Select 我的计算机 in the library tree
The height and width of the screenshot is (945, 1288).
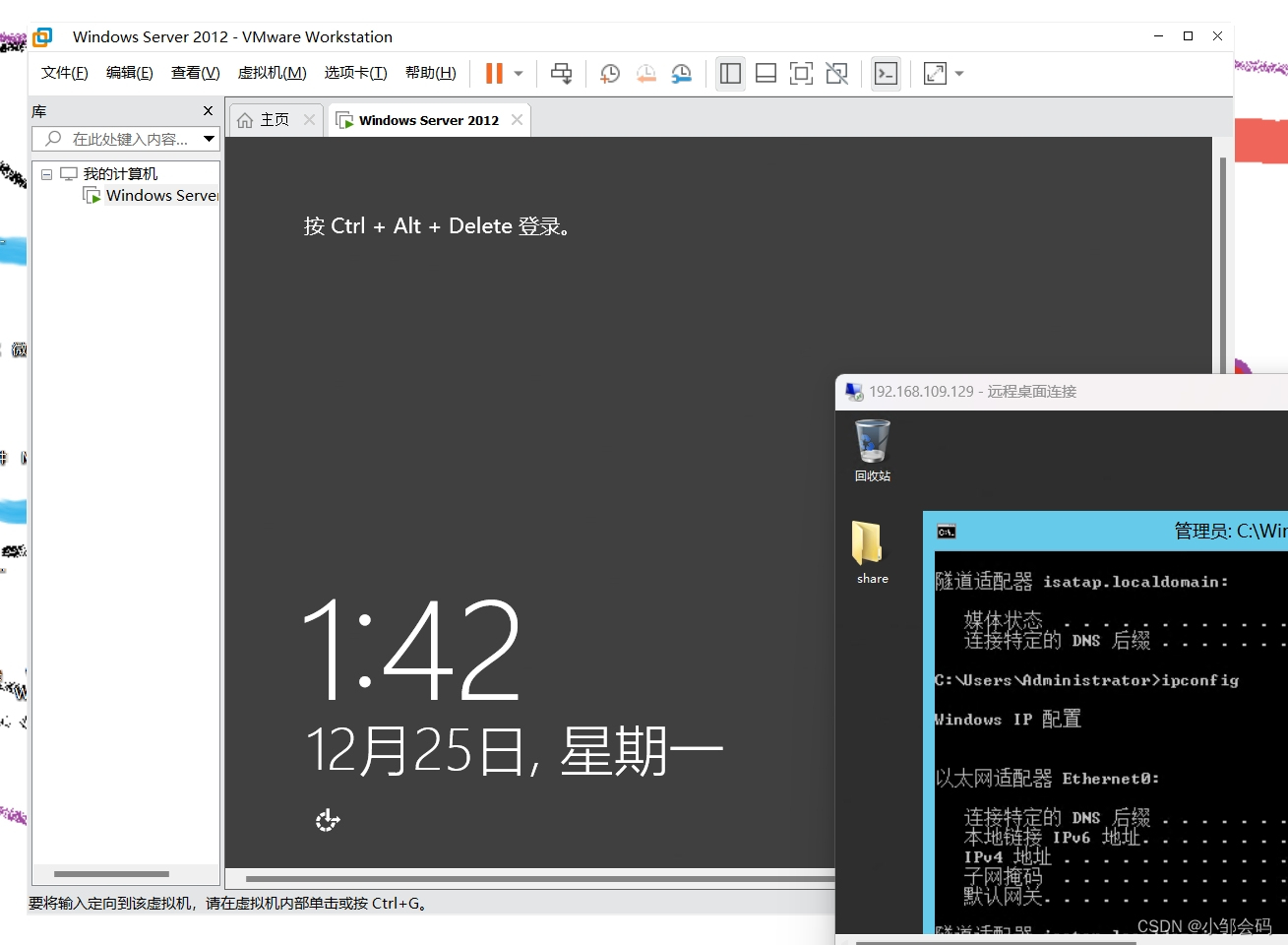click(120, 174)
